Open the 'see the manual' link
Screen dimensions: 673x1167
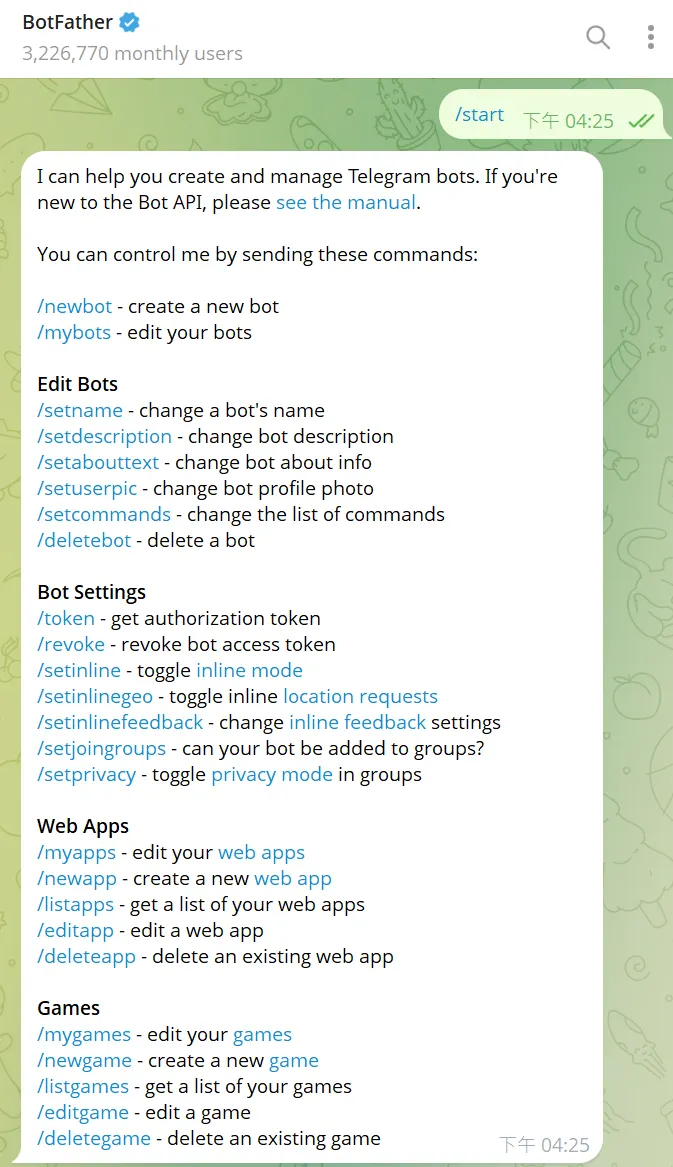[345, 202]
